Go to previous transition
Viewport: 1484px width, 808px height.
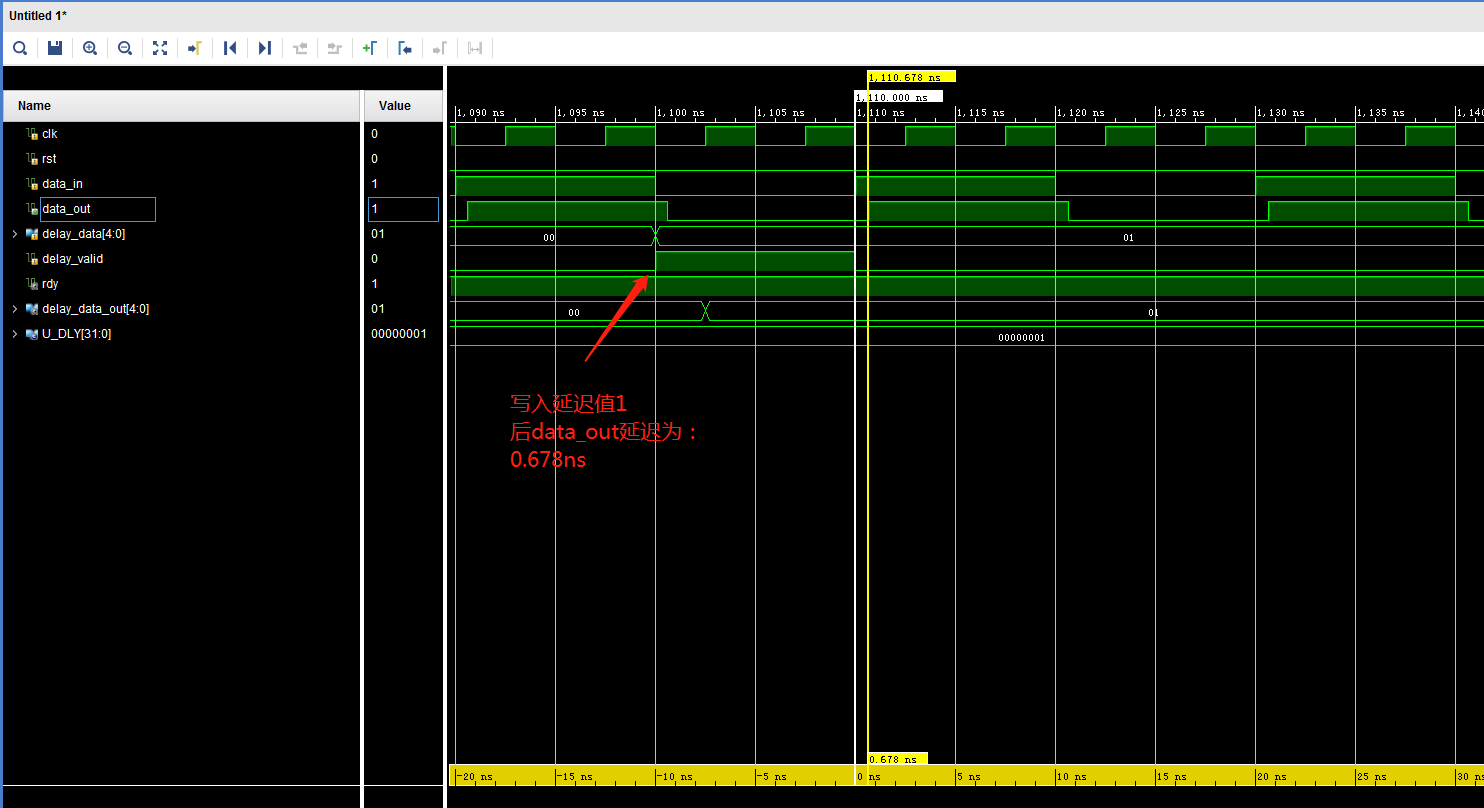pos(300,48)
